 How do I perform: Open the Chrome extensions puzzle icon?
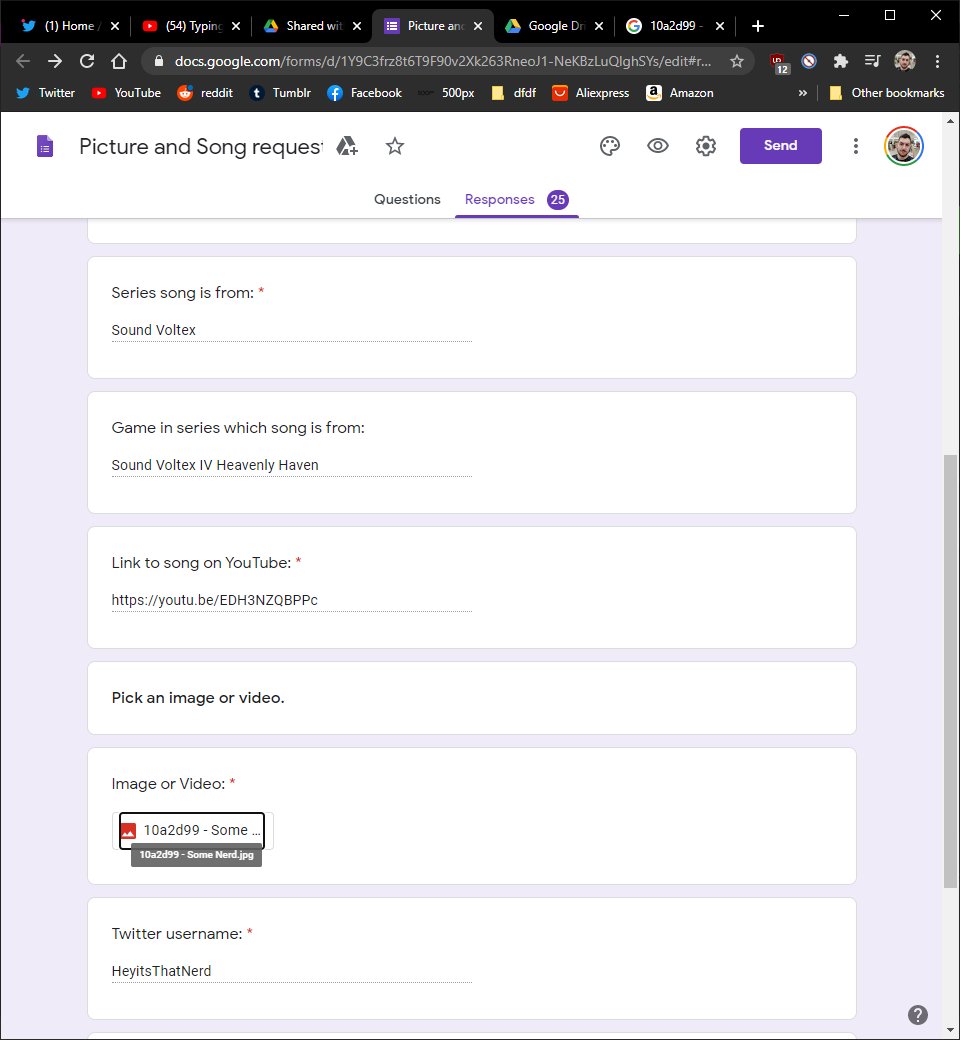(841, 61)
